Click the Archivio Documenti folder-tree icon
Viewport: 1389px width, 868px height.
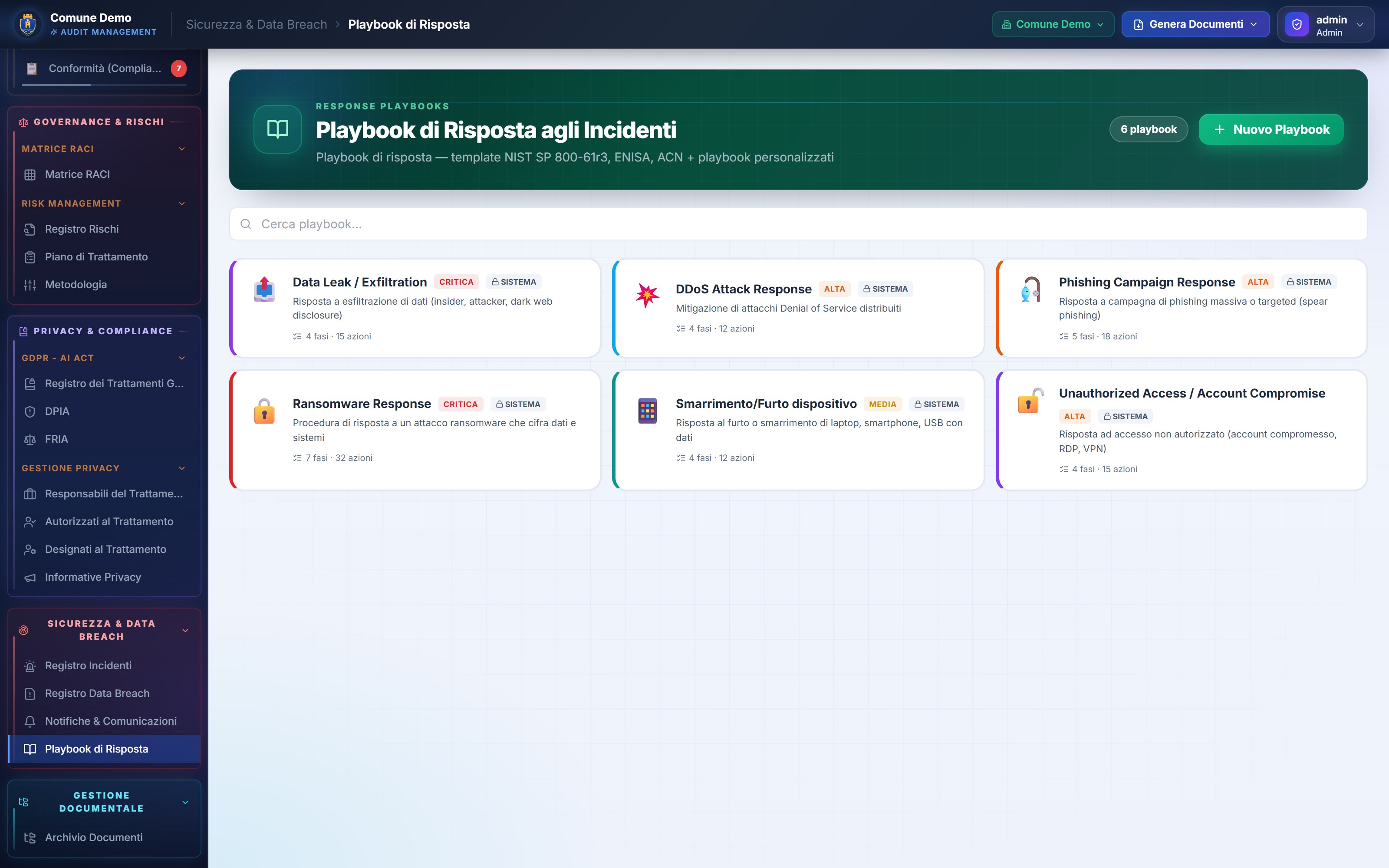[30, 838]
